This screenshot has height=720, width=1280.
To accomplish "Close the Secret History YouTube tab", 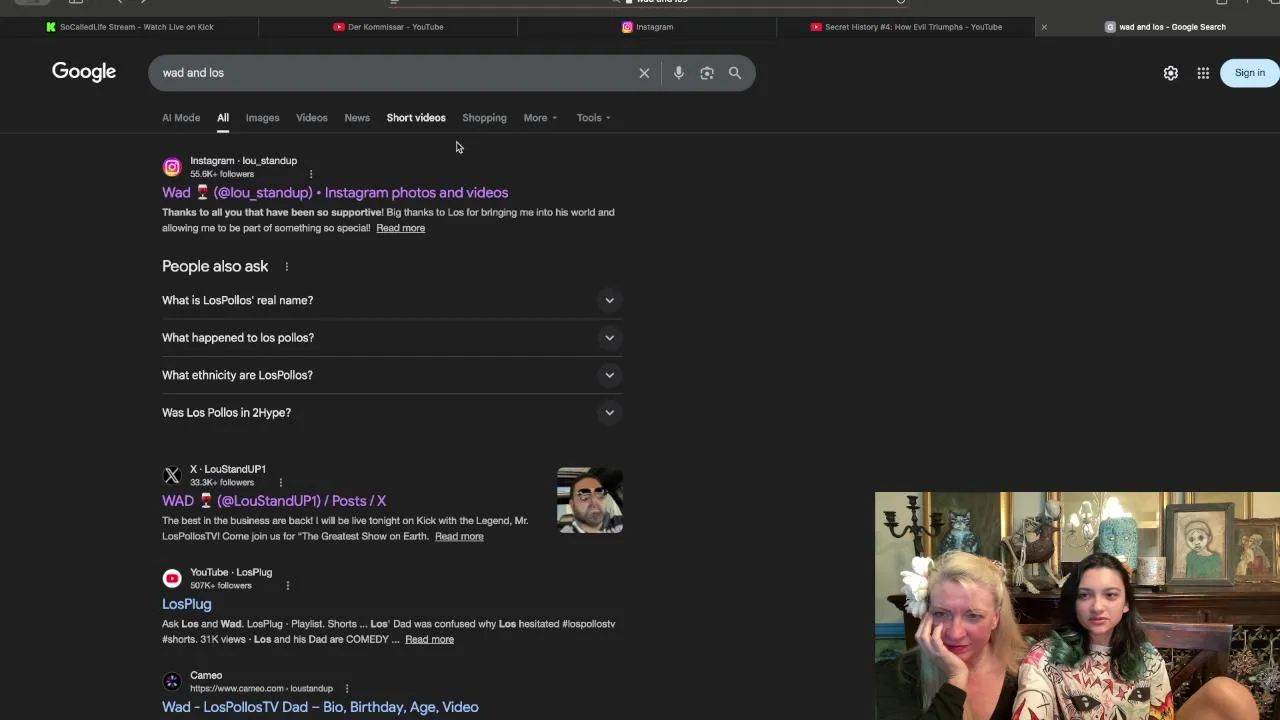I will [1044, 27].
